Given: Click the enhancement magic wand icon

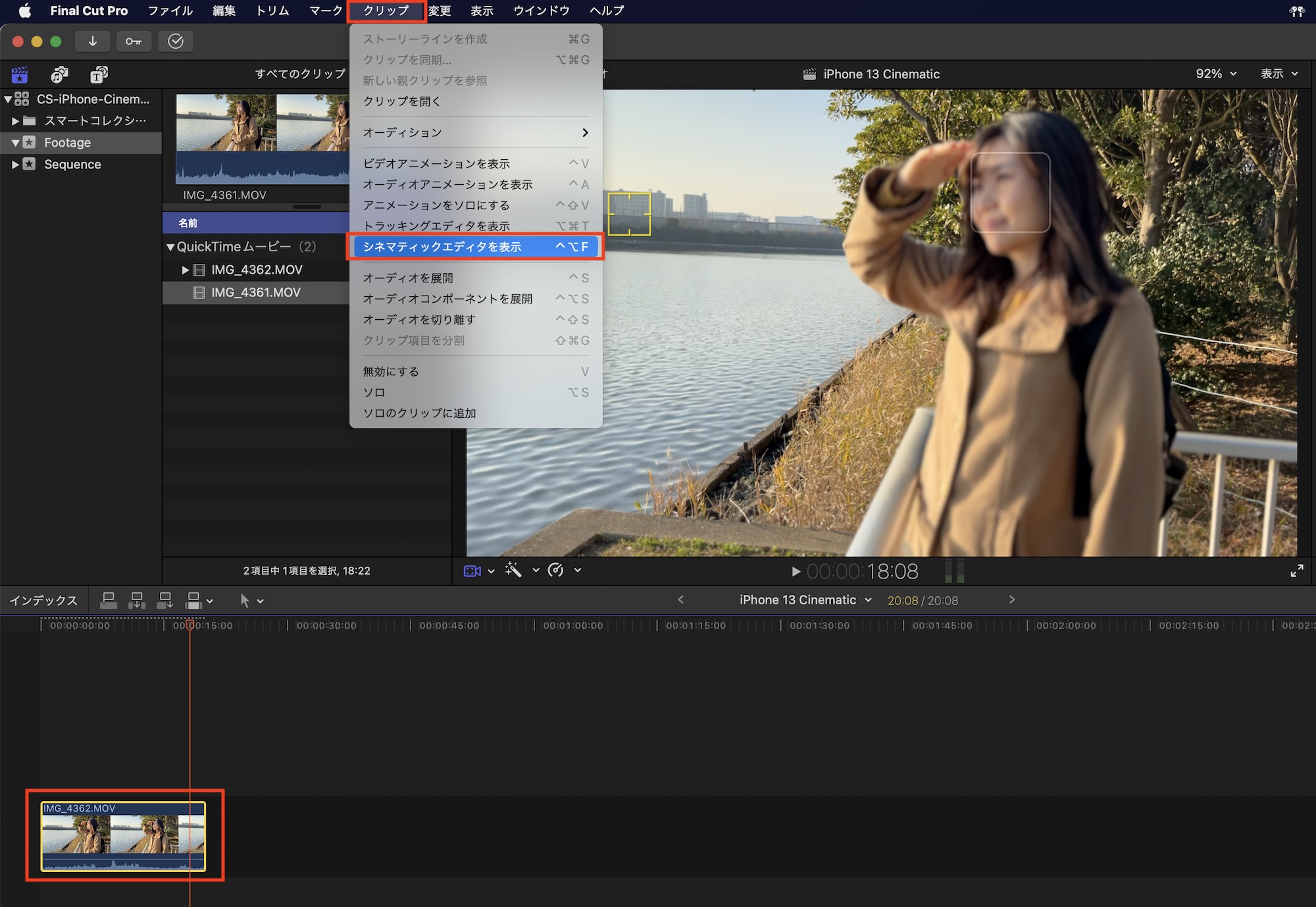Looking at the screenshot, I should pos(513,570).
